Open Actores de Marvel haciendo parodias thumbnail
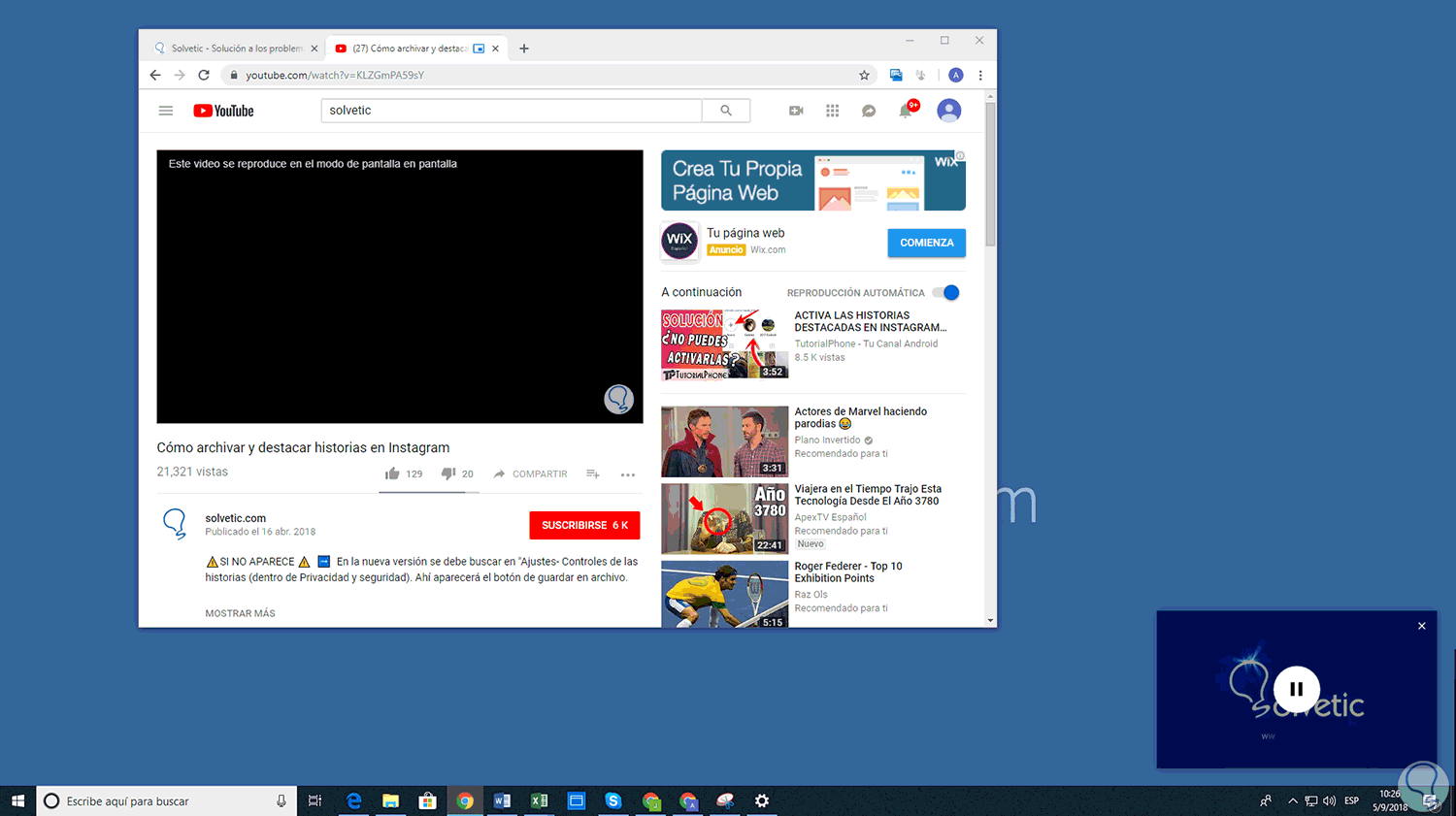This screenshot has height=816, width=1456. click(x=724, y=441)
